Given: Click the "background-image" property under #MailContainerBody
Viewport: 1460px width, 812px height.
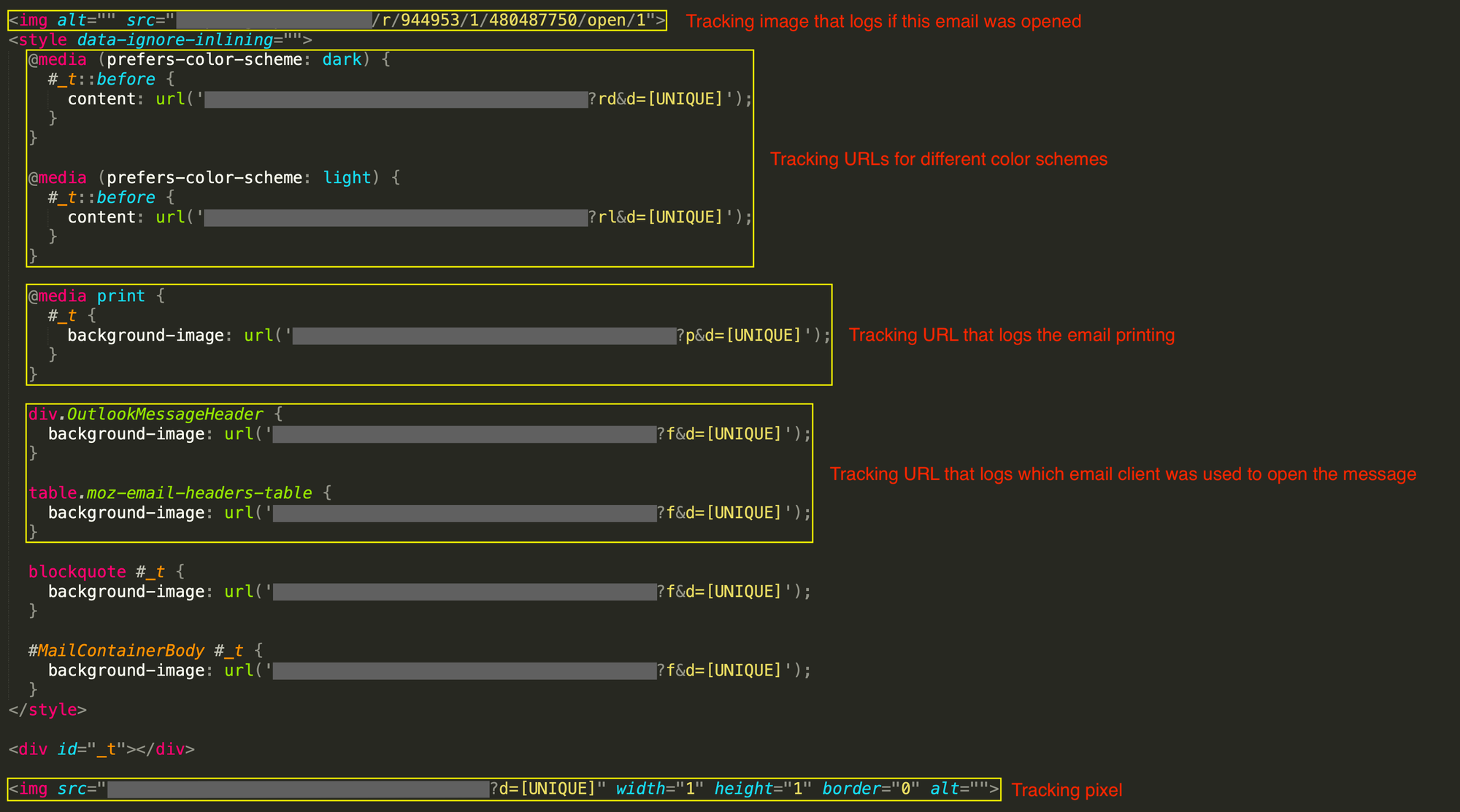Looking at the screenshot, I should (126, 670).
